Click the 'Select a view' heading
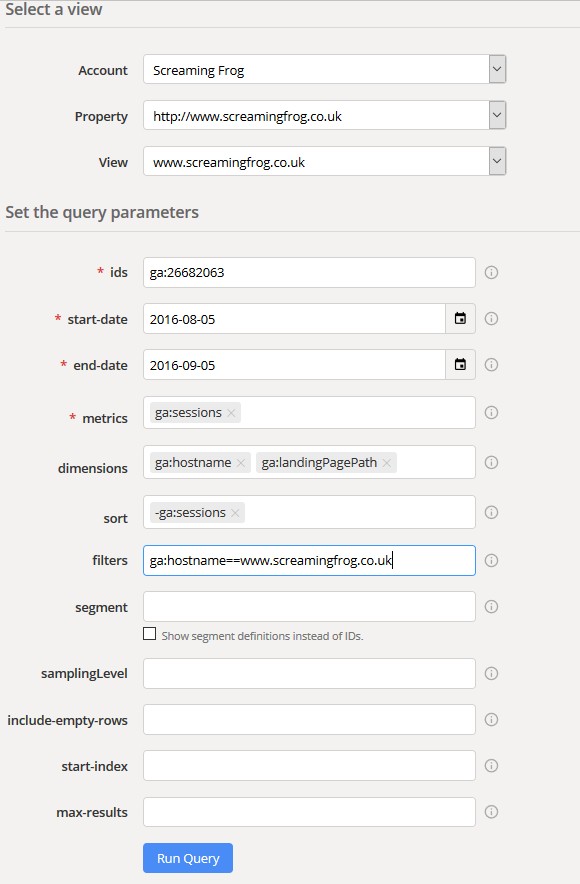 [x=54, y=10]
